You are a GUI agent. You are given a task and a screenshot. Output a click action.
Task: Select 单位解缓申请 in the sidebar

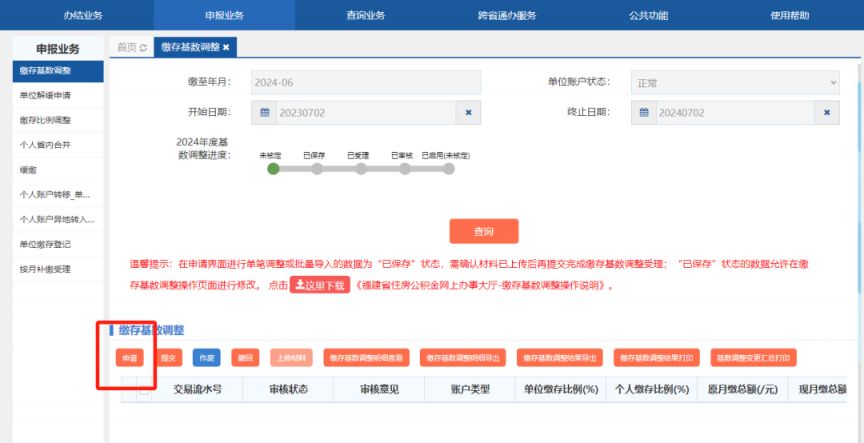[46, 95]
